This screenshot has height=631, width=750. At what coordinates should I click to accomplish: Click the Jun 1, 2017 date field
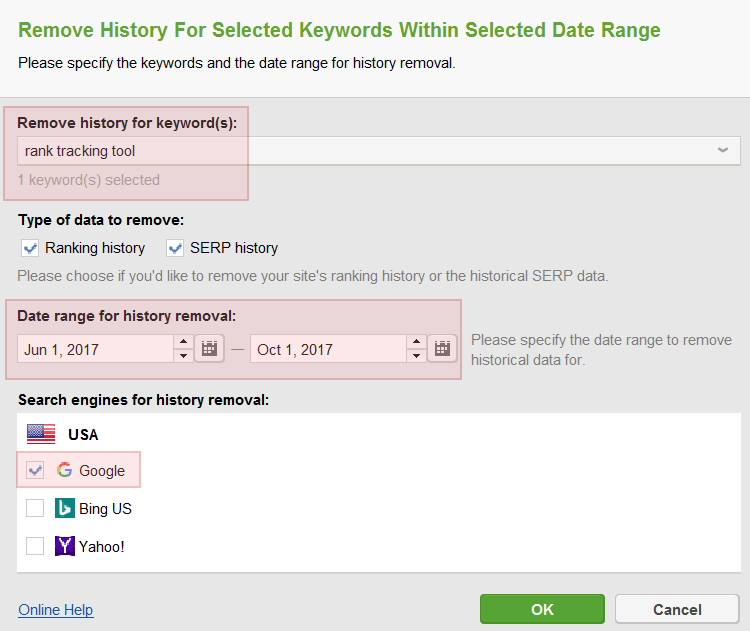[x=96, y=349]
